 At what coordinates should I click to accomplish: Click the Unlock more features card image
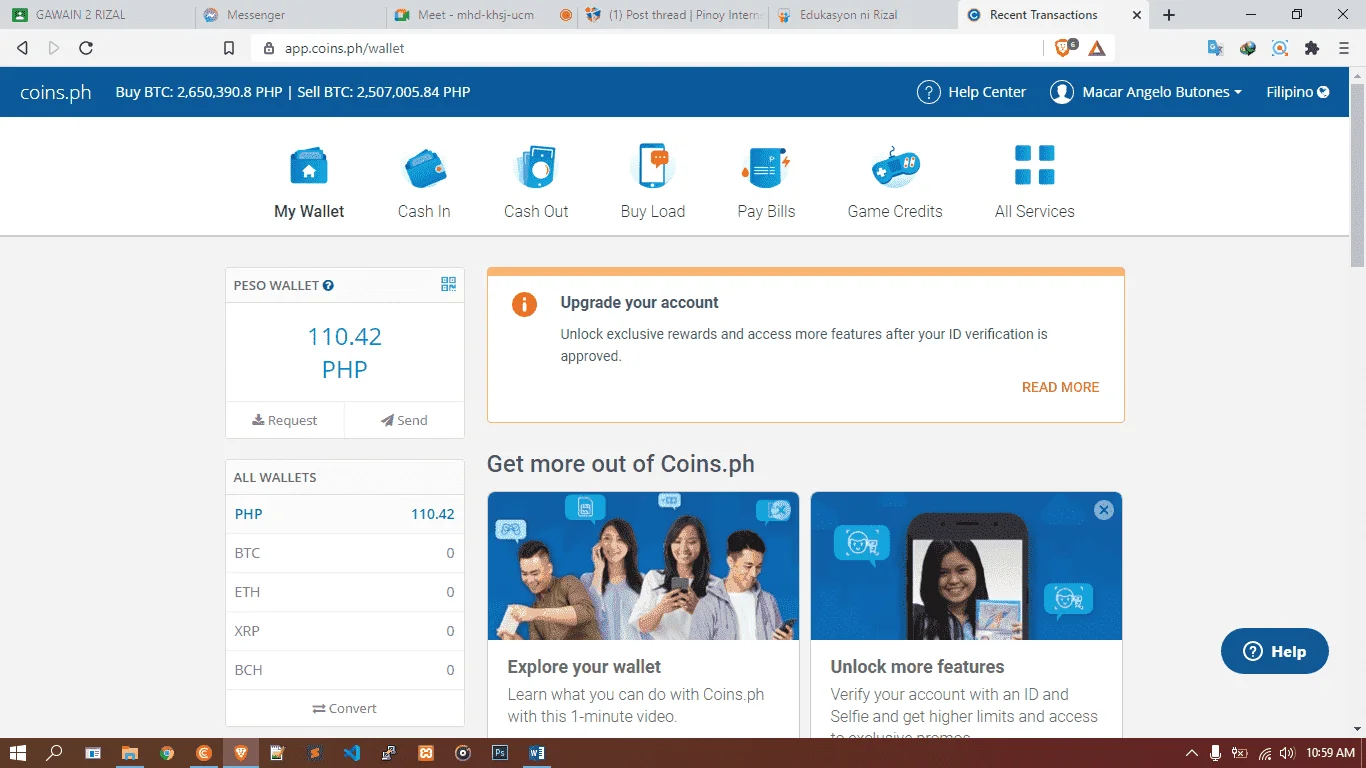tap(966, 566)
